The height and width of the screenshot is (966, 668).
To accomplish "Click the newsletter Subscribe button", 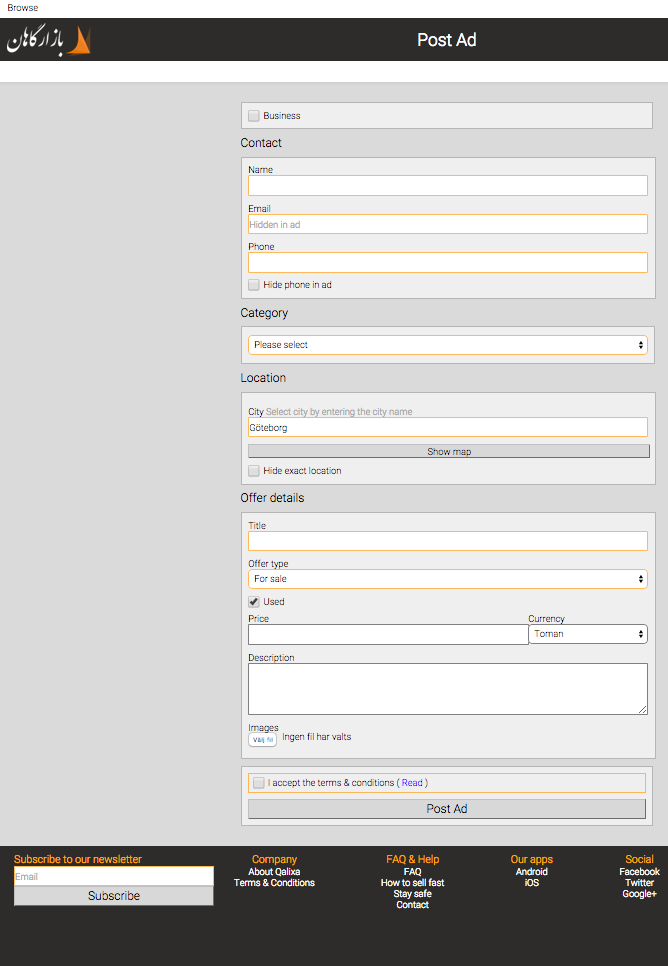I will 114,896.
